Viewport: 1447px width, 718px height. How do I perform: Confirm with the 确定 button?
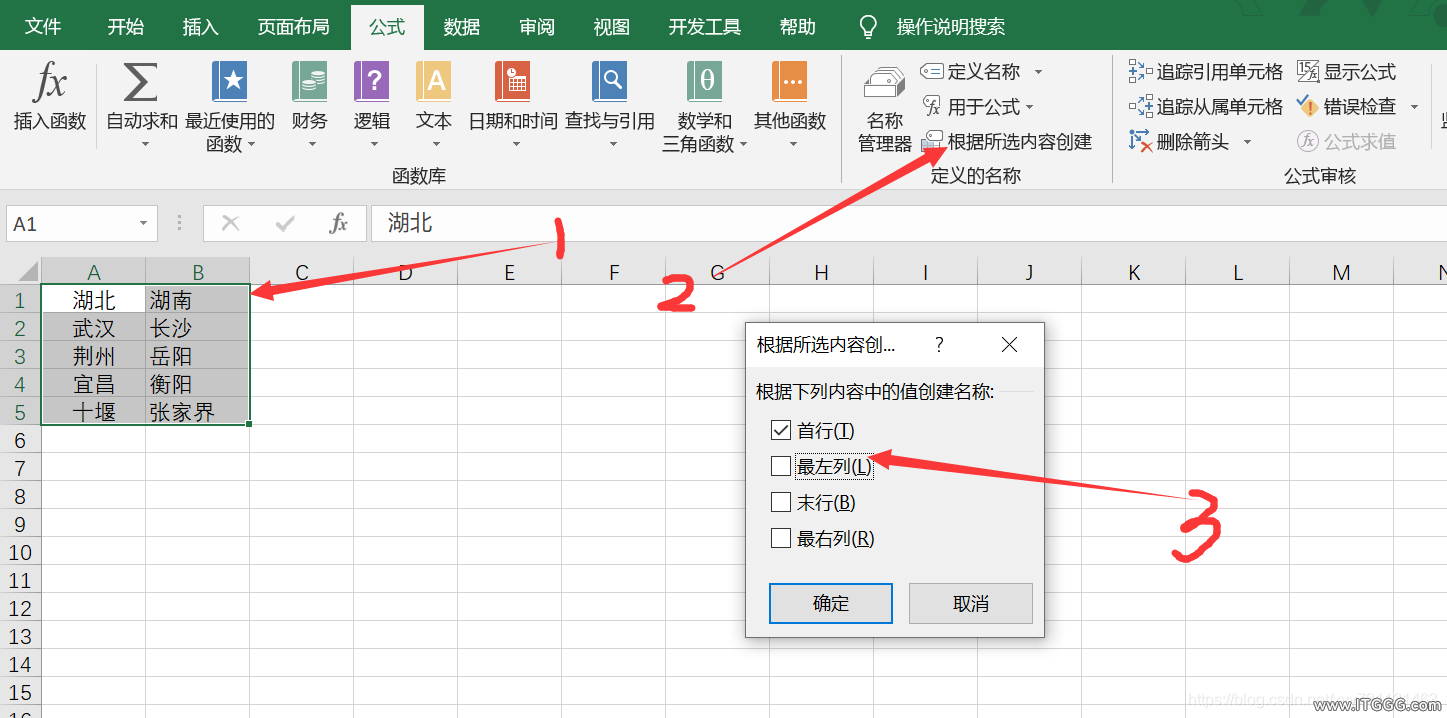pyautogui.click(x=830, y=604)
